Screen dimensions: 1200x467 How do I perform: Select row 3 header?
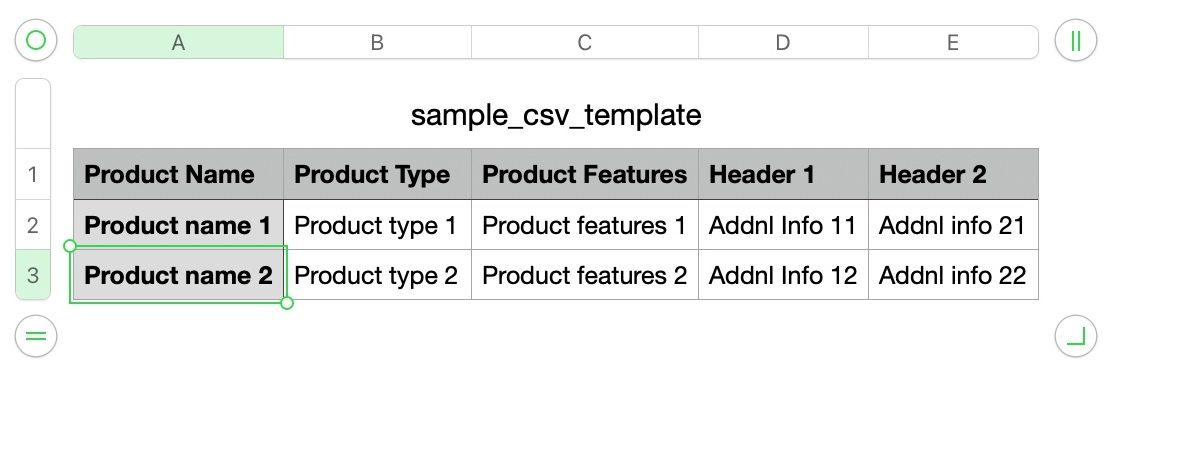(x=33, y=275)
